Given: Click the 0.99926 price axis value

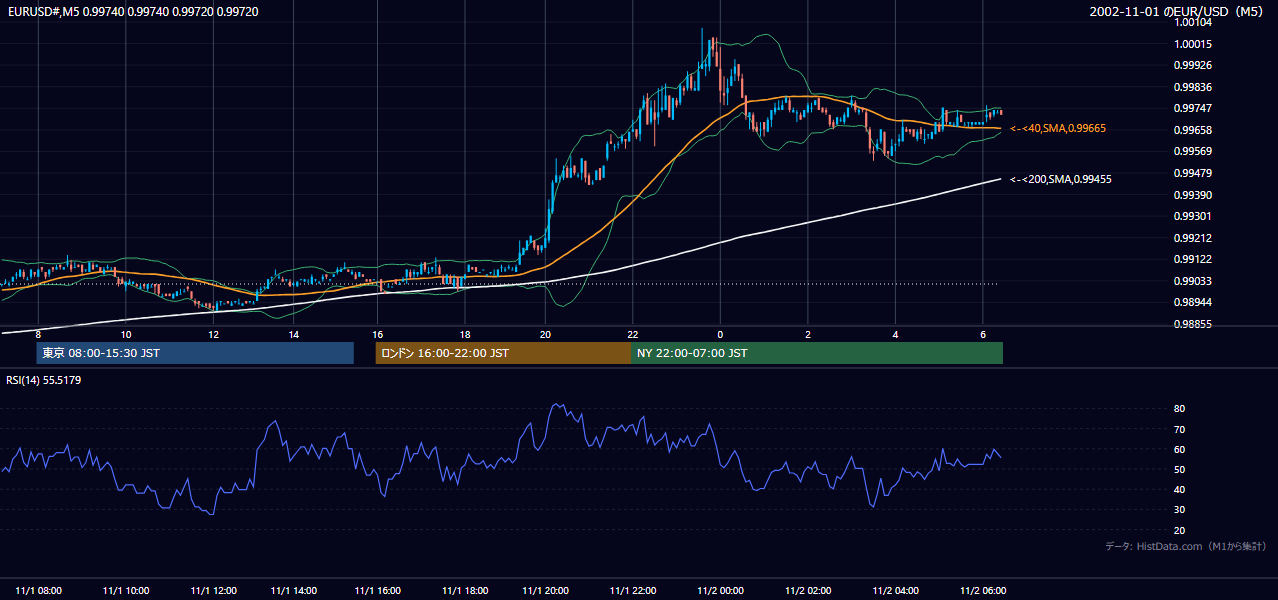Looking at the screenshot, I should point(1194,66).
